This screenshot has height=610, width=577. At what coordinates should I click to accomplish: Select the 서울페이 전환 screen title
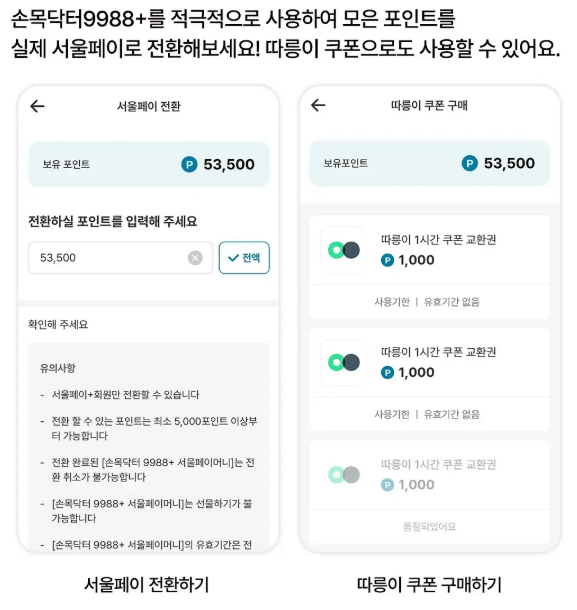click(x=149, y=106)
